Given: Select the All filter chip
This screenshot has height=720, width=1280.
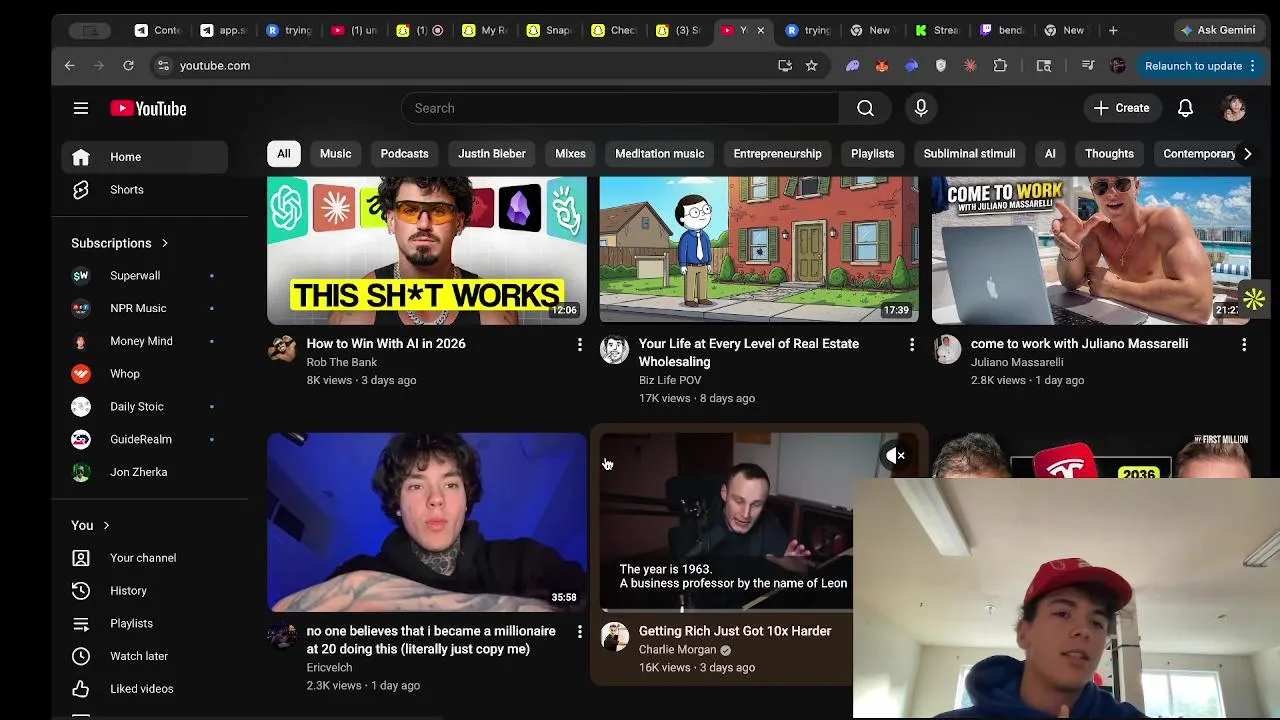Looking at the screenshot, I should tap(284, 154).
